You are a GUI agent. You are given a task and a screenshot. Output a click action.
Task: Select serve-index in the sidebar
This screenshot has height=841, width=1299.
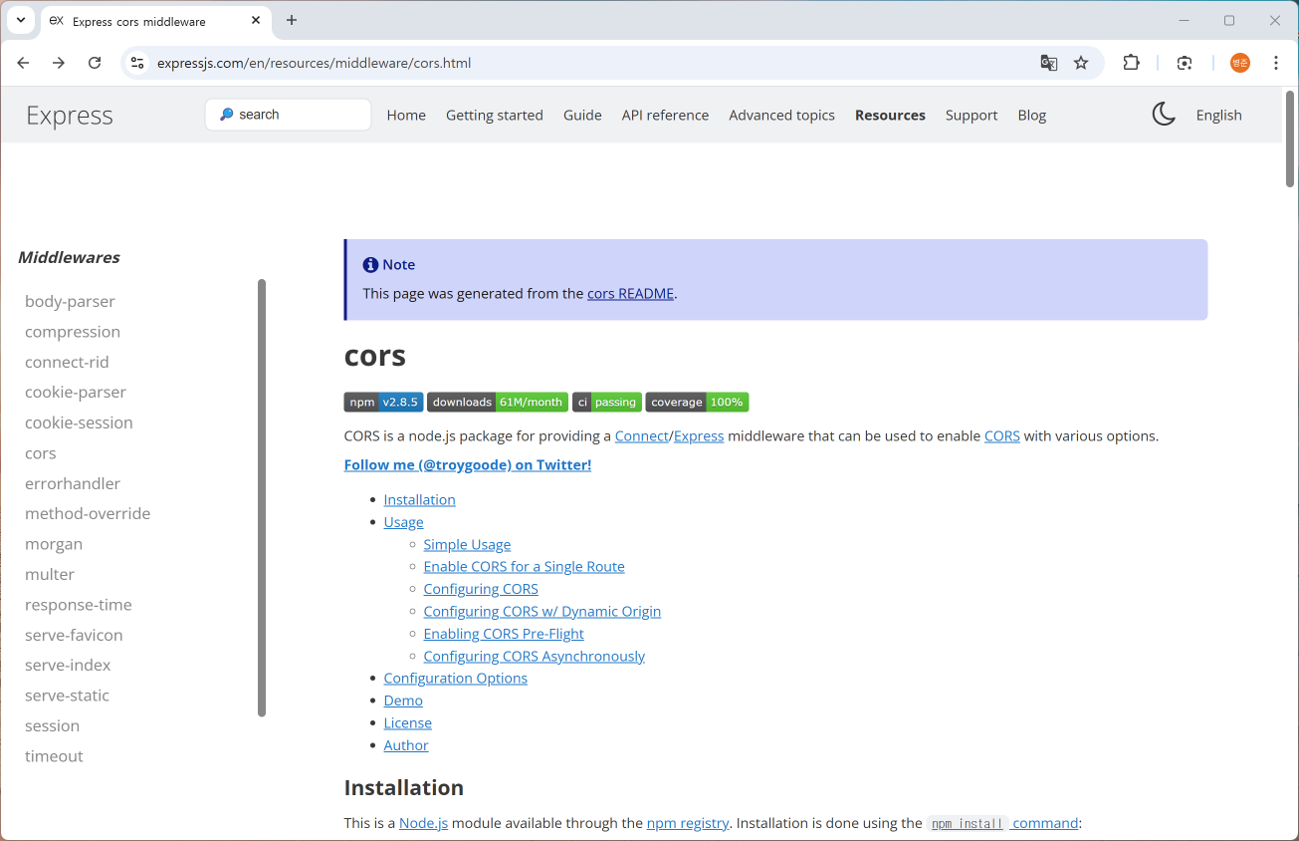[x=68, y=665]
